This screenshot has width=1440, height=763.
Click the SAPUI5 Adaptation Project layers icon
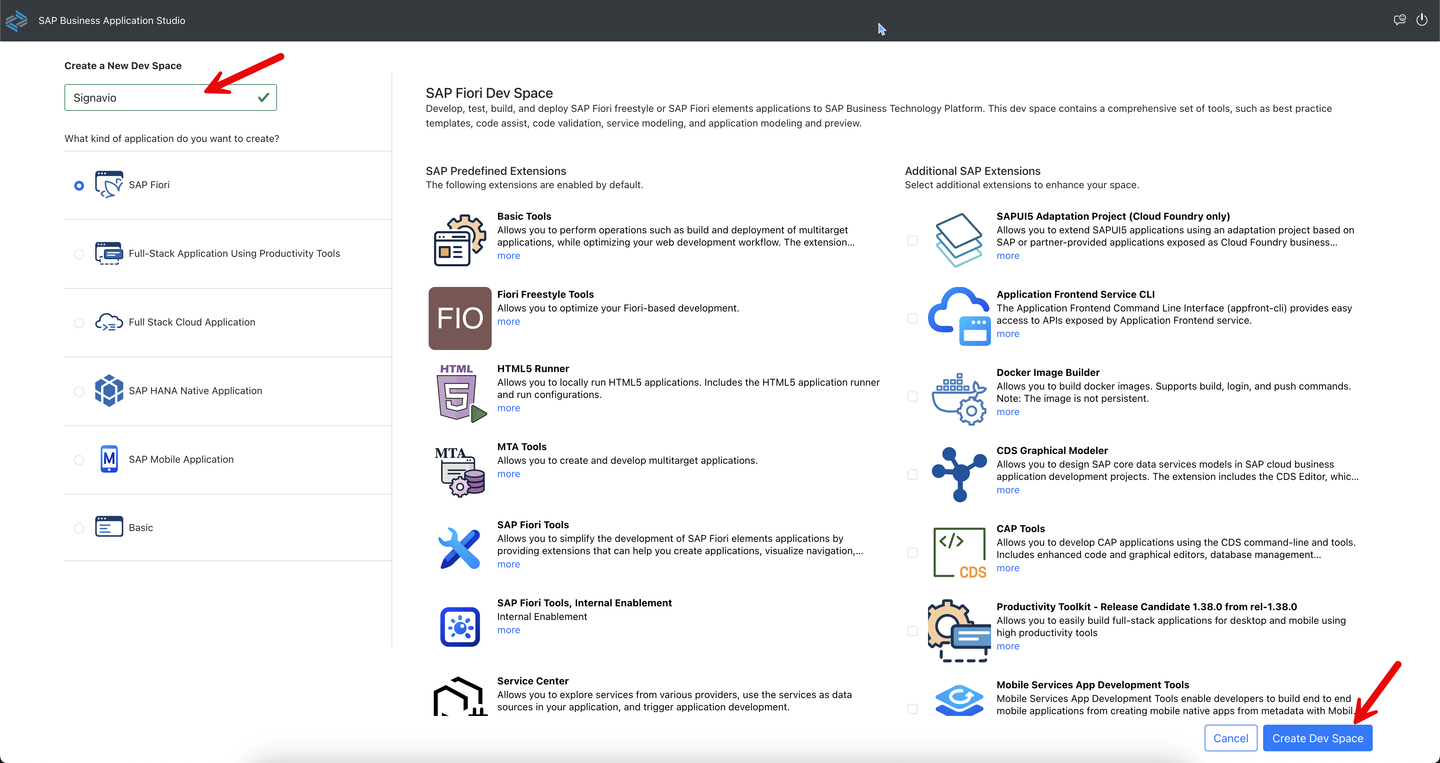coord(960,240)
